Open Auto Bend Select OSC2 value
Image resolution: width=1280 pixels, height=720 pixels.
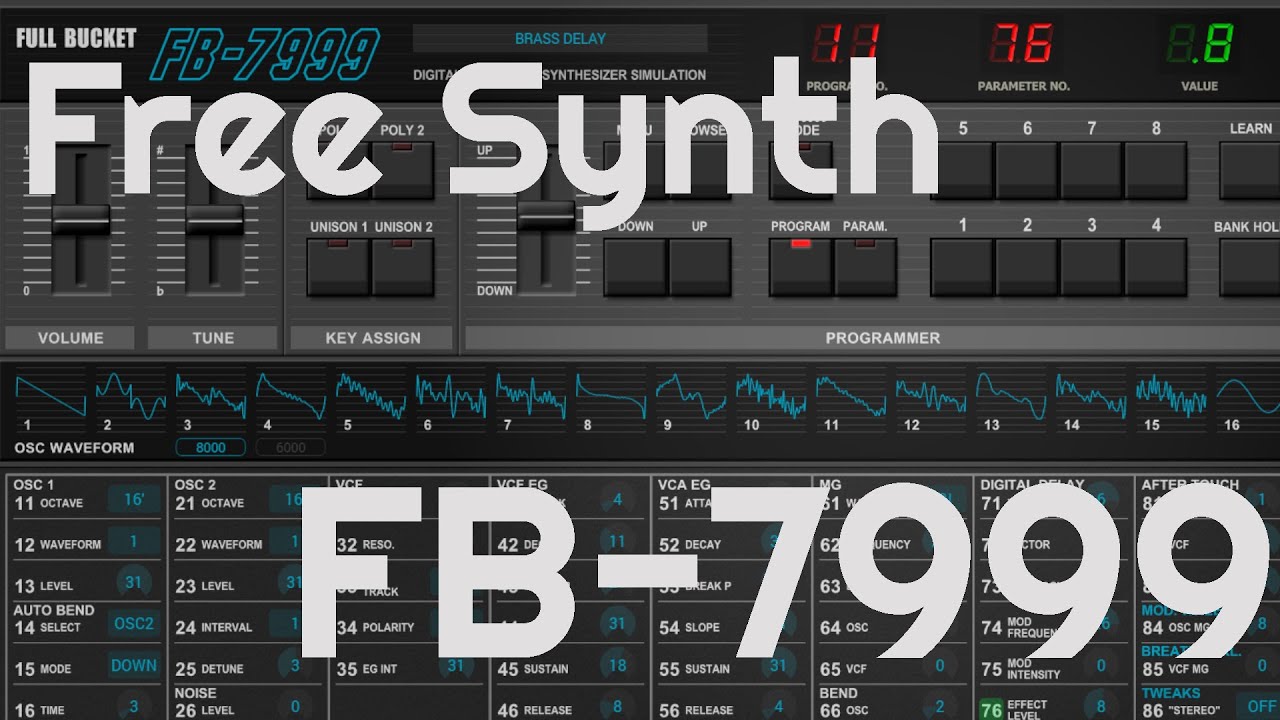pyautogui.click(x=134, y=624)
